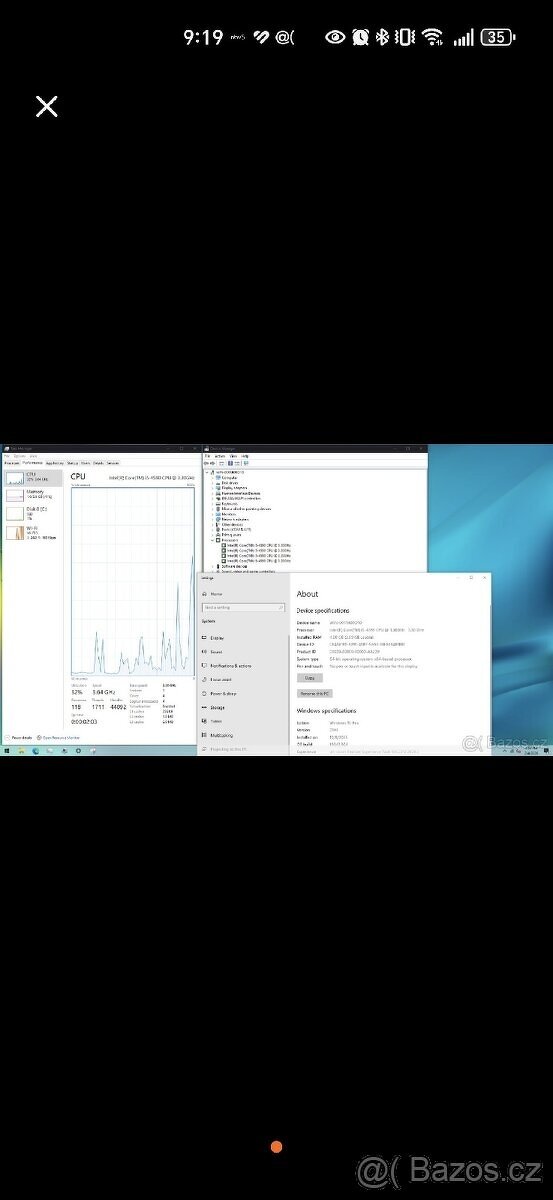The height and width of the screenshot is (1200, 553).
Task: Select Ports (COM & LPT) entry
Action: pyautogui.click(x=235, y=530)
